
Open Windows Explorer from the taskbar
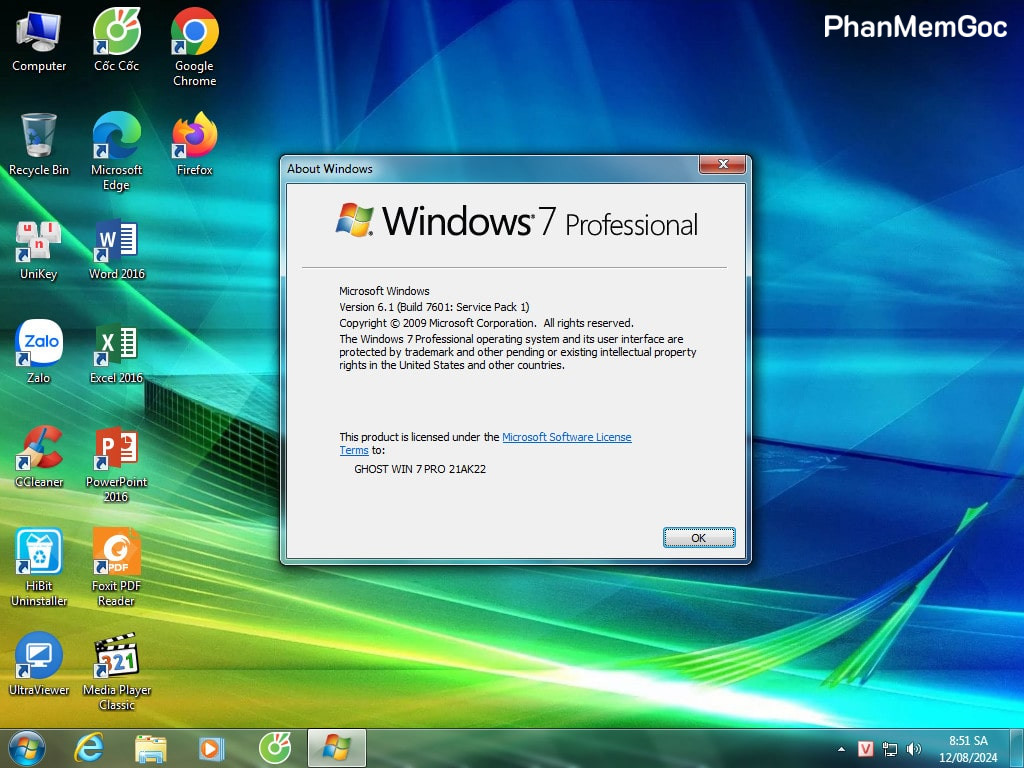[x=150, y=748]
